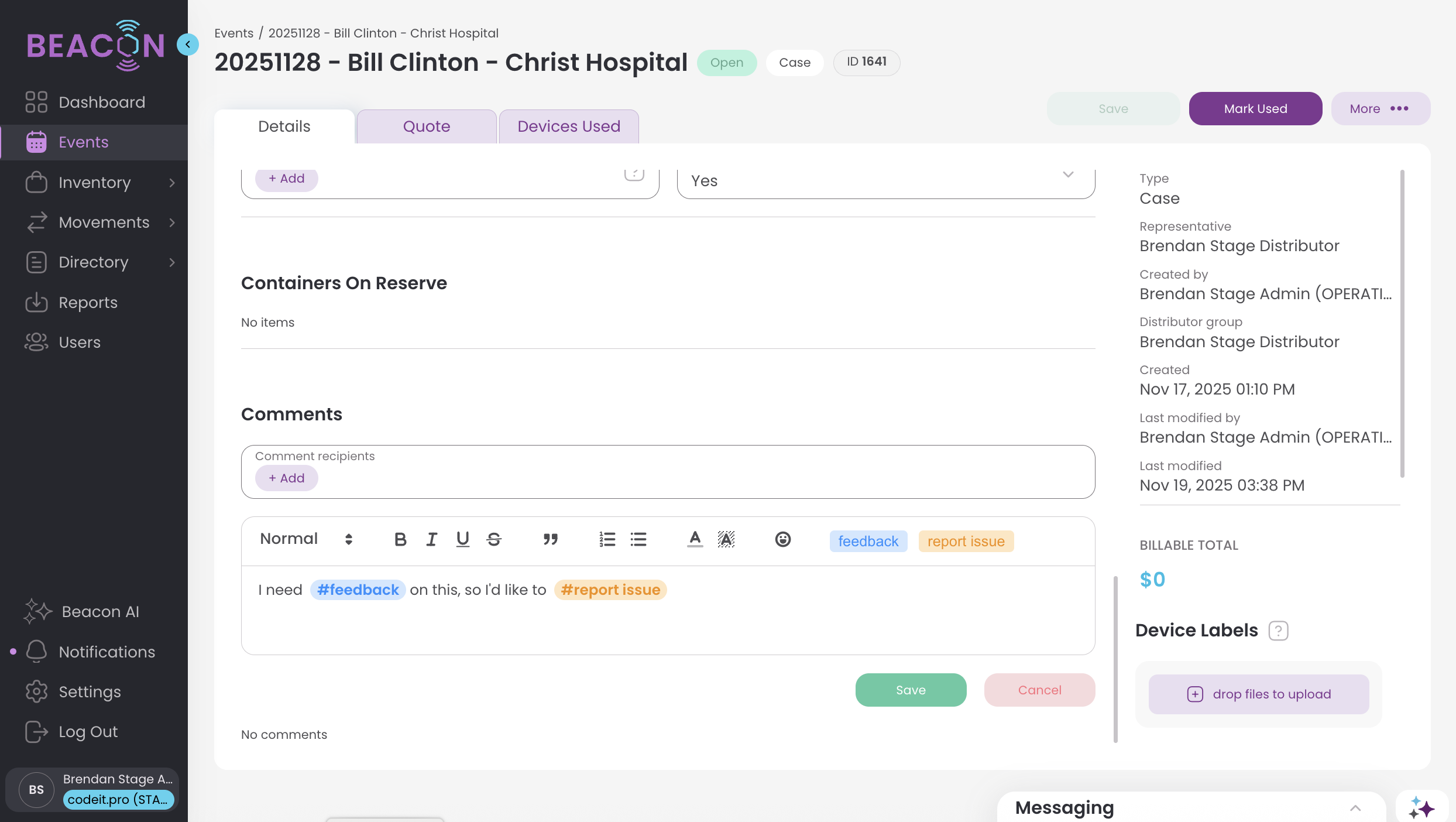Collapse the sidebar with arrow button
The image size is (1456, 822).
pyautogui.click(x=188, y=44)
